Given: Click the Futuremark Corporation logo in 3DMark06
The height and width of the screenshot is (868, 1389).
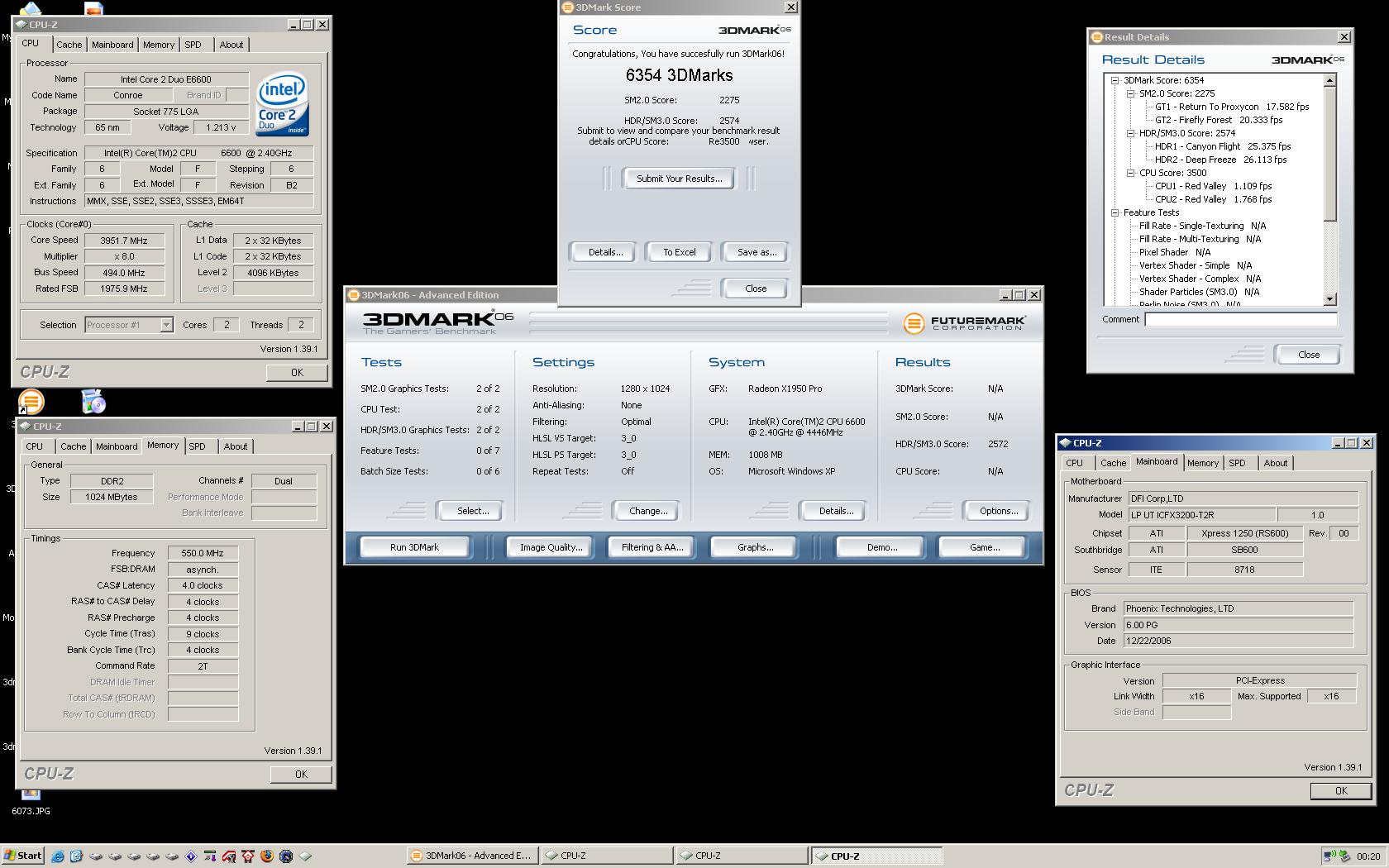Looking at the screenshot, I should point(964,322).
